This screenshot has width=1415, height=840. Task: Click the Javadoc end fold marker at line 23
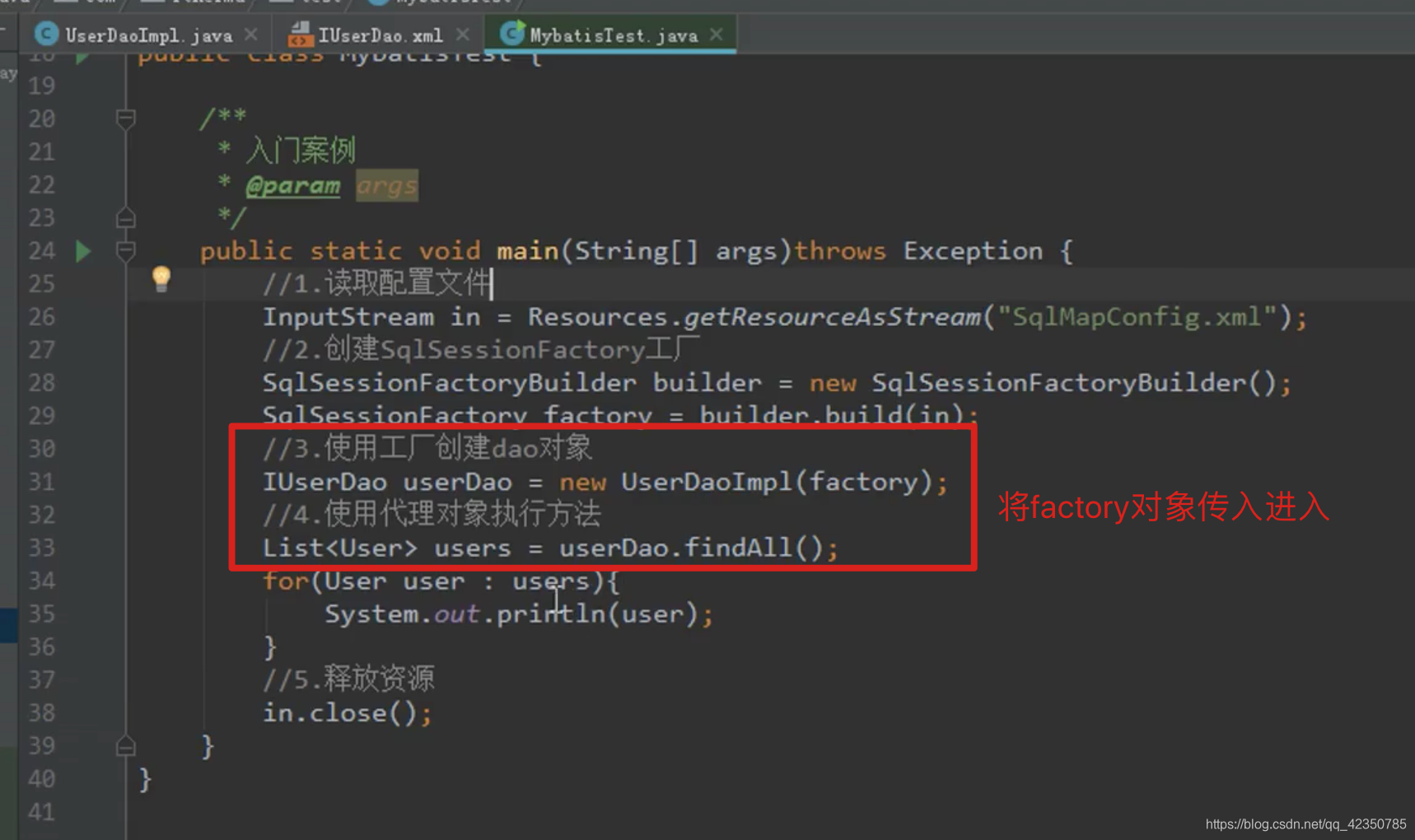125,218
